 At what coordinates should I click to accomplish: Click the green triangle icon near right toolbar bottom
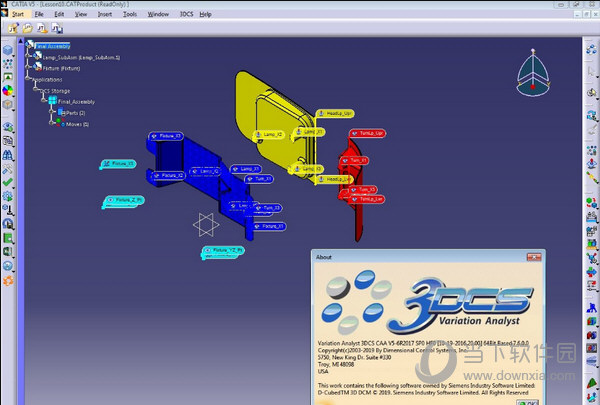tap(592, 382)
